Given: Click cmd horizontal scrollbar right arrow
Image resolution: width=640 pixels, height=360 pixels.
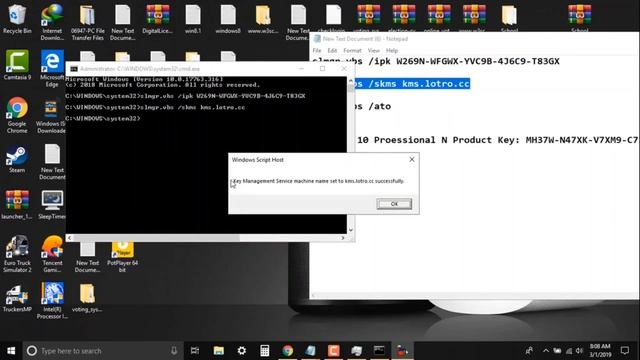Looking at the screenshot, I should [343, 238].
